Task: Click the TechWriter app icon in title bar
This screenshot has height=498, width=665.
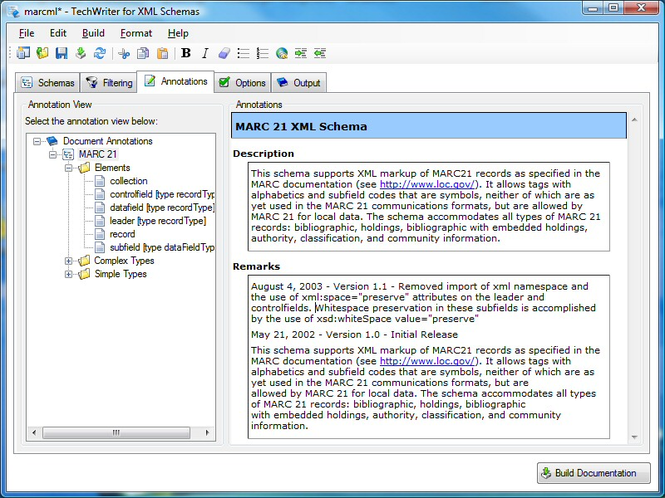Action: (14, 11)
